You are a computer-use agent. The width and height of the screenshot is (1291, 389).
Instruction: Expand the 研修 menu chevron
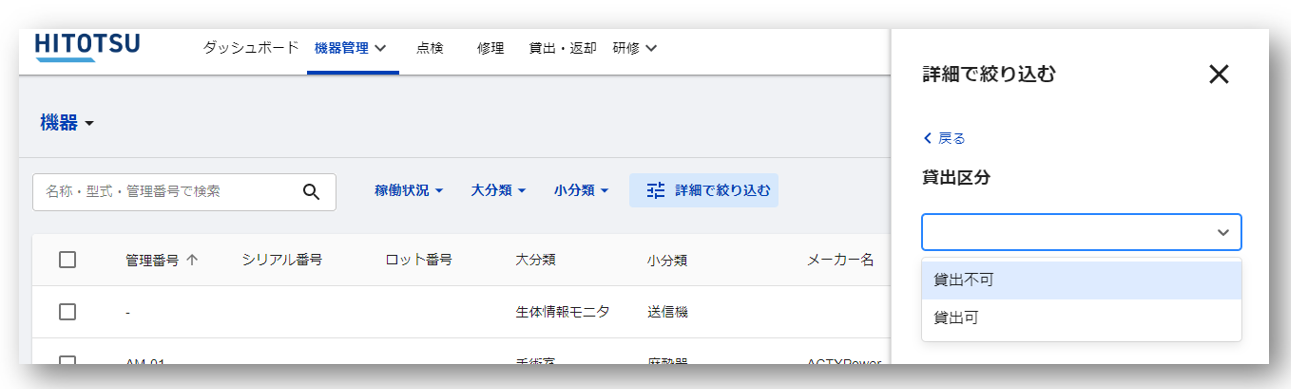(651, 48)
